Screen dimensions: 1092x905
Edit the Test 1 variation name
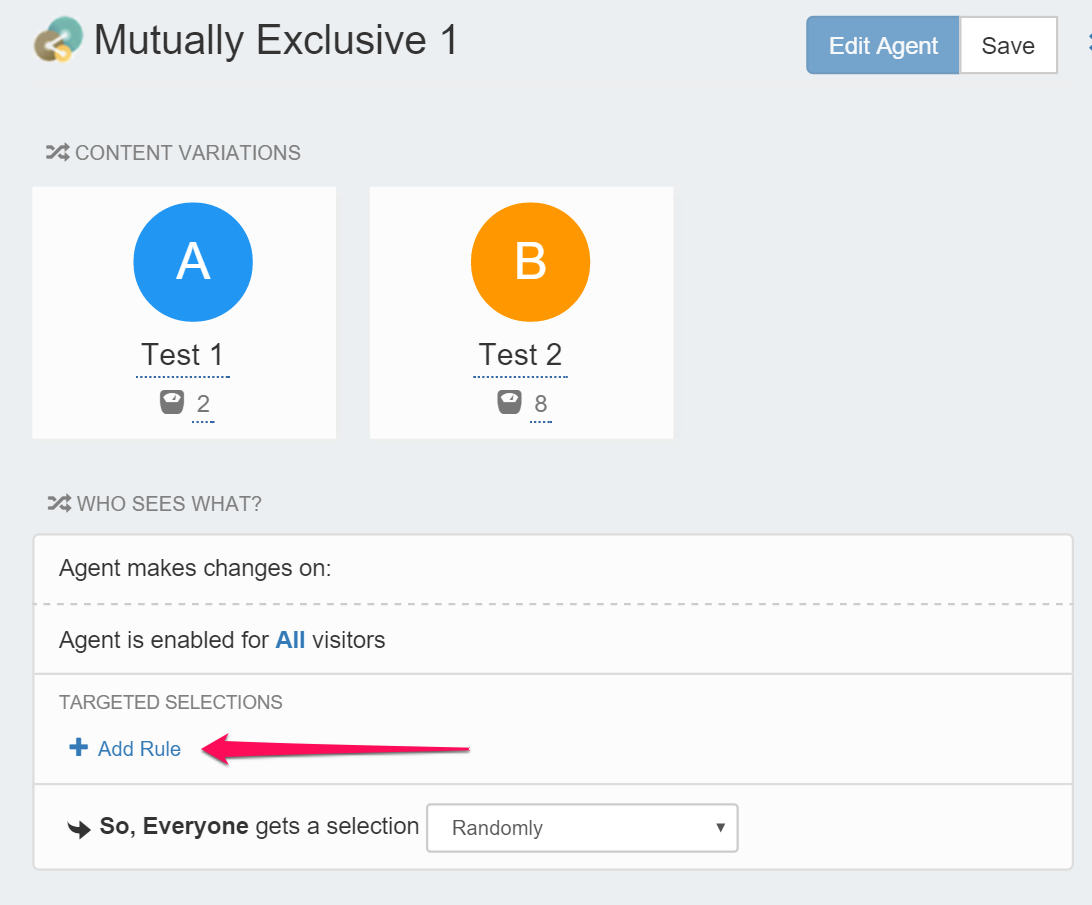182,355
